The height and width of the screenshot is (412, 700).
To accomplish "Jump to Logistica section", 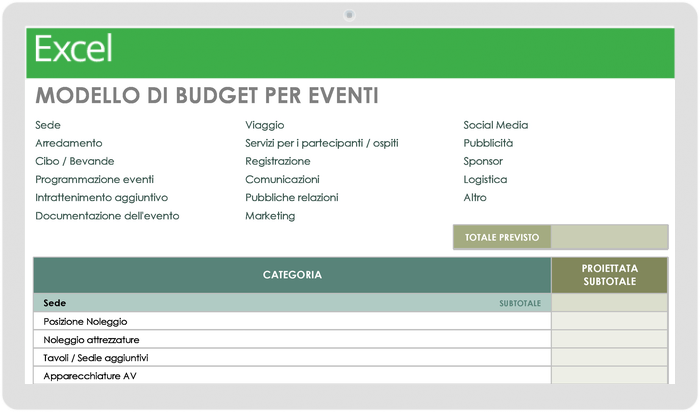I will pyautogui.click(x=485, y=179).
